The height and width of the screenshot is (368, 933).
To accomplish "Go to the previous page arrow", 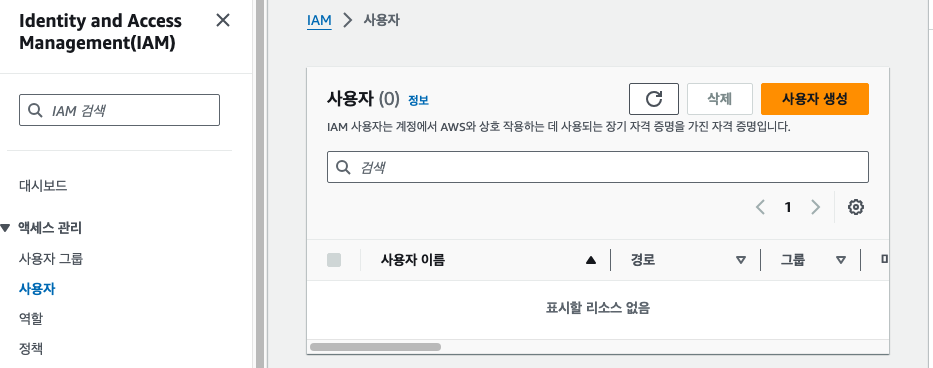I will pyautogui.click(x=760, y=207).
